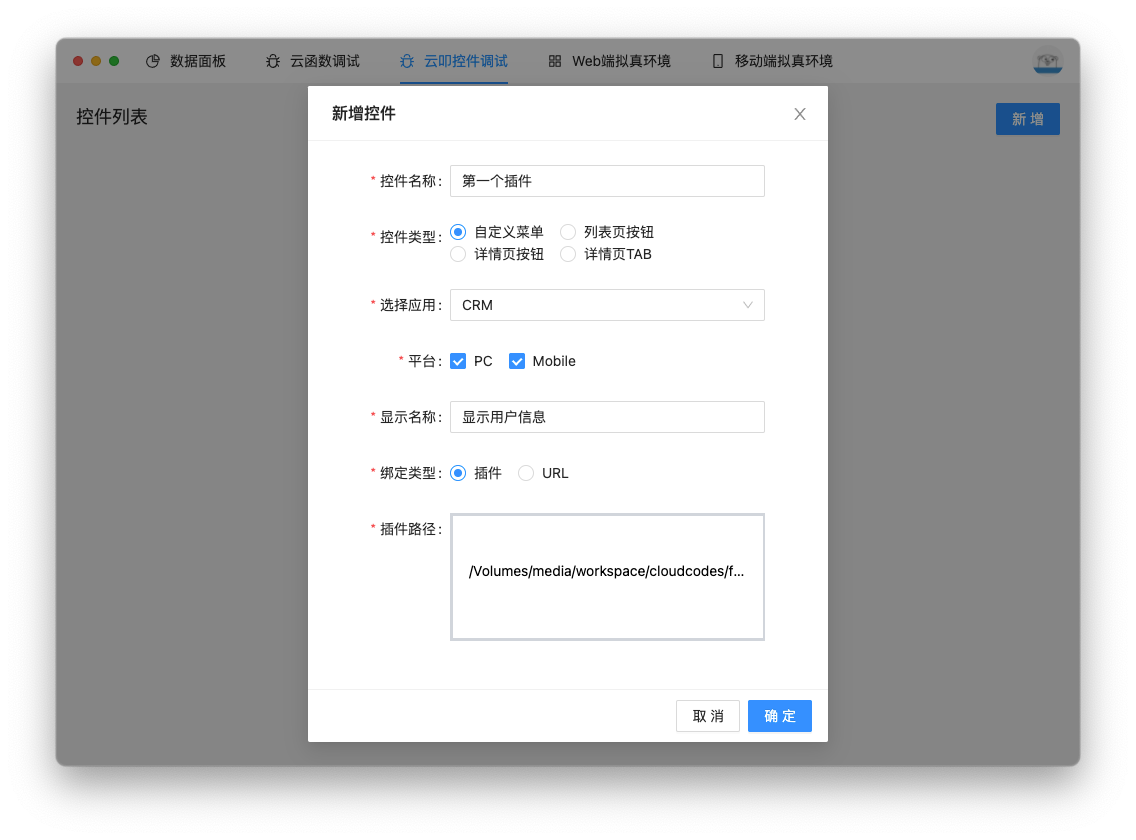
Task: Click the 取消 button
Action: click(x=708, y=716)
